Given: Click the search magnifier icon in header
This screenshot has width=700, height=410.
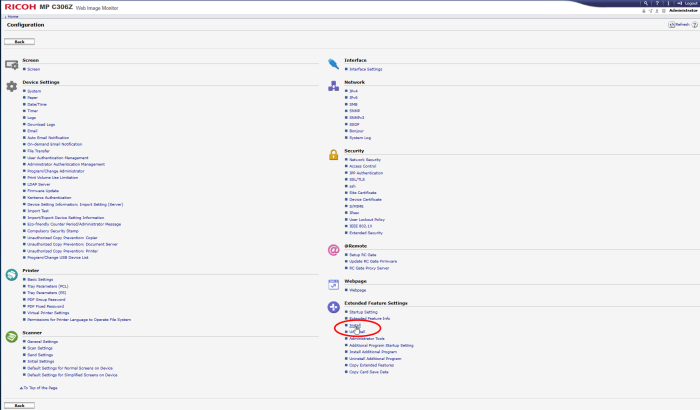Looking at the screenshot, I should tap(647, 5).
